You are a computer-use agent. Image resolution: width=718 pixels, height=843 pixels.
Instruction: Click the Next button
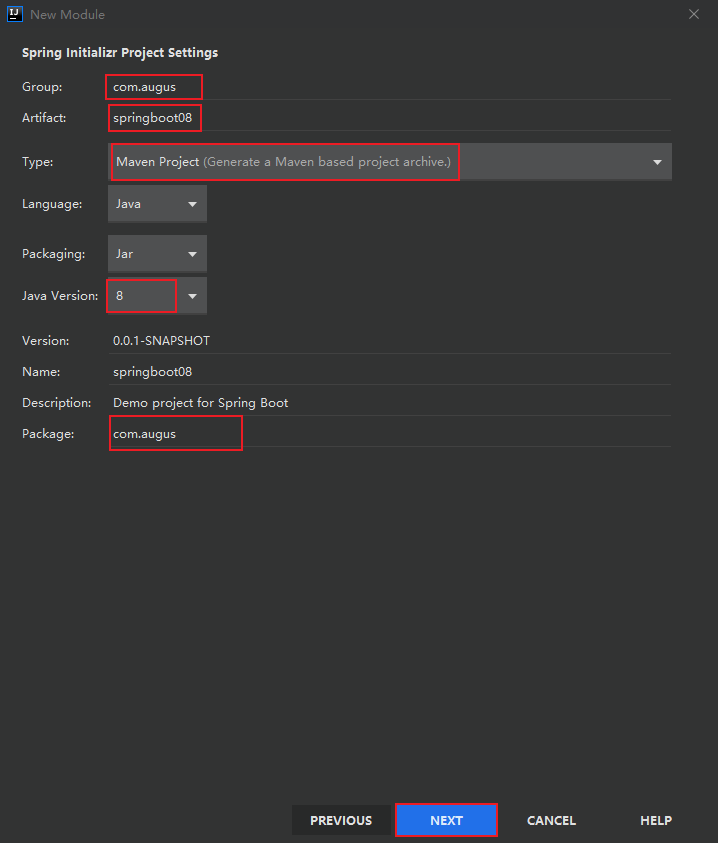[x=446, y=820]
